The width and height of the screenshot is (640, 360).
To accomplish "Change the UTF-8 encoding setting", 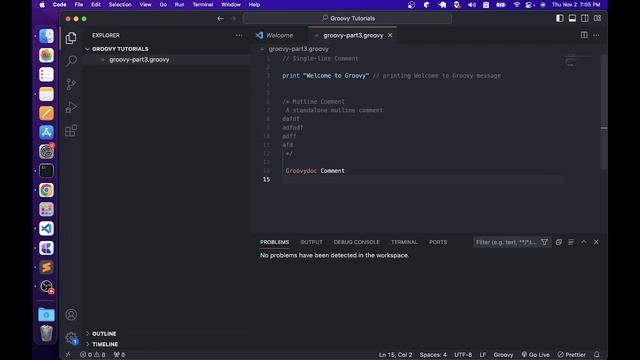I will (463, 355).
